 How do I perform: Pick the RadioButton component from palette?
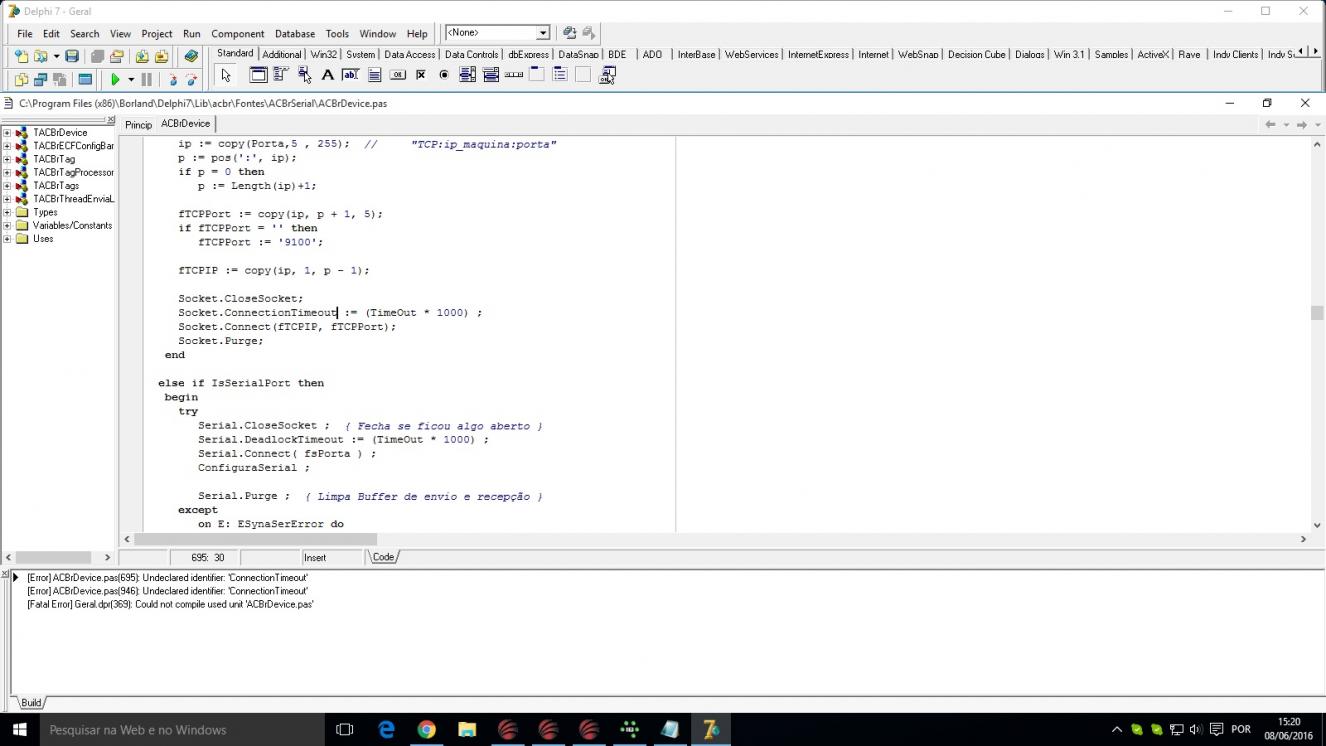[444, 75]
